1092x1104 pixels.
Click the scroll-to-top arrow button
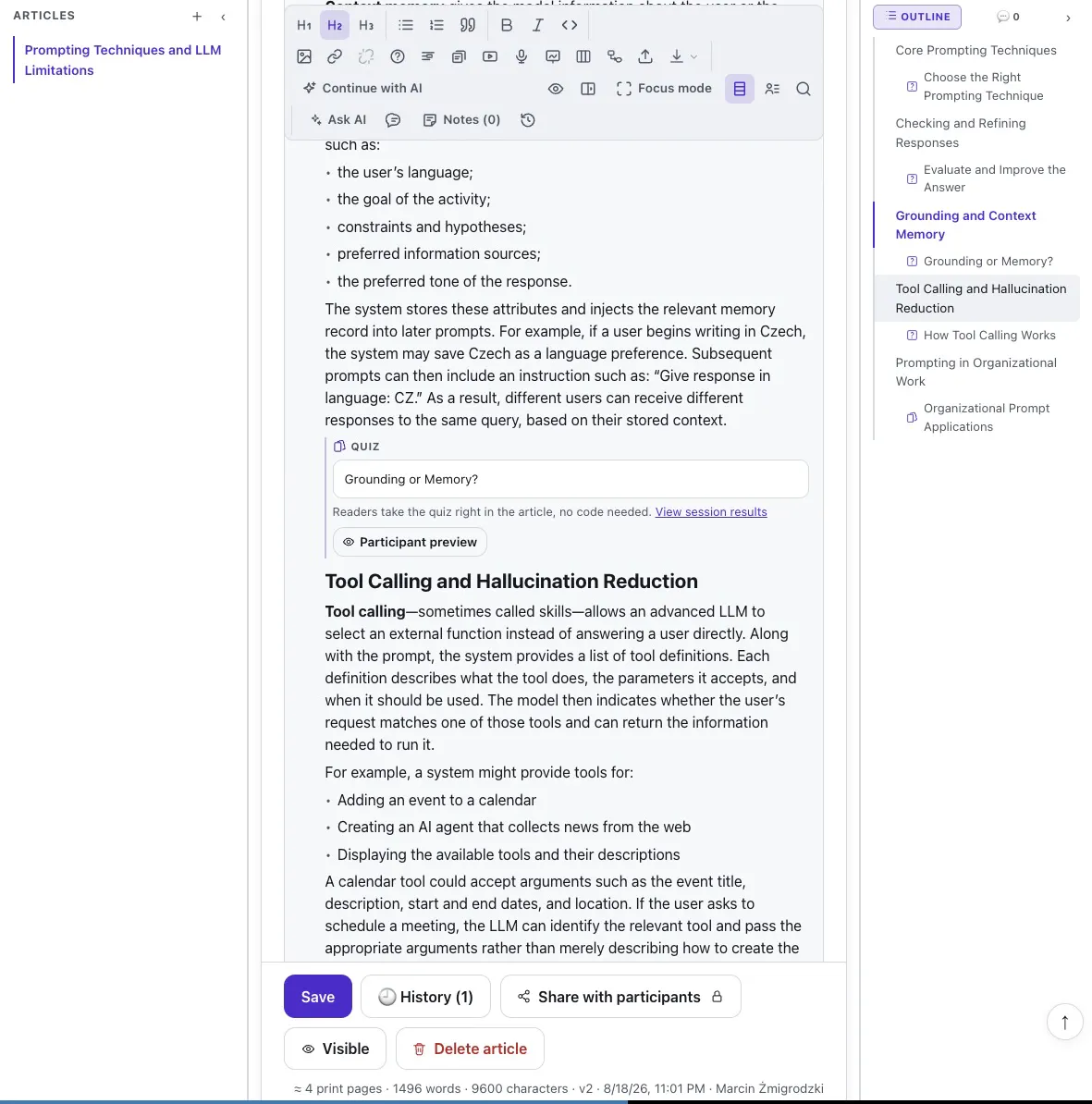click(x=1064, y=1022)
